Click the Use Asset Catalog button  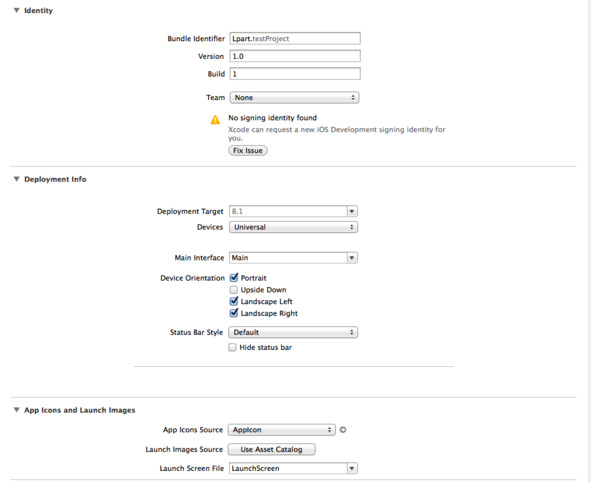[x=271, y=449]
